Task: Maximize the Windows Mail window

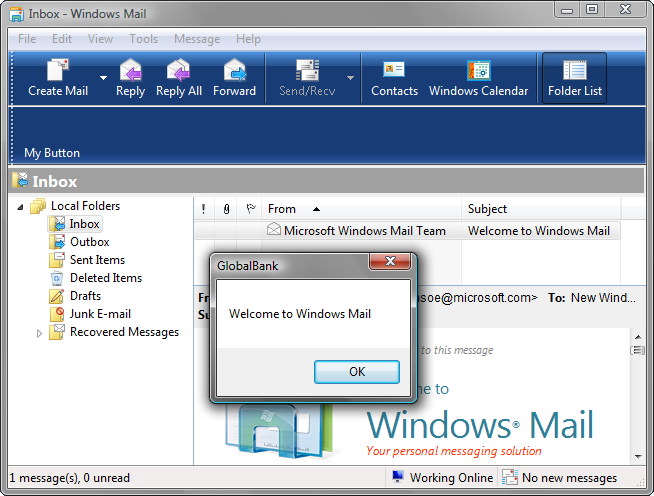Action: (x=591, y=9)
